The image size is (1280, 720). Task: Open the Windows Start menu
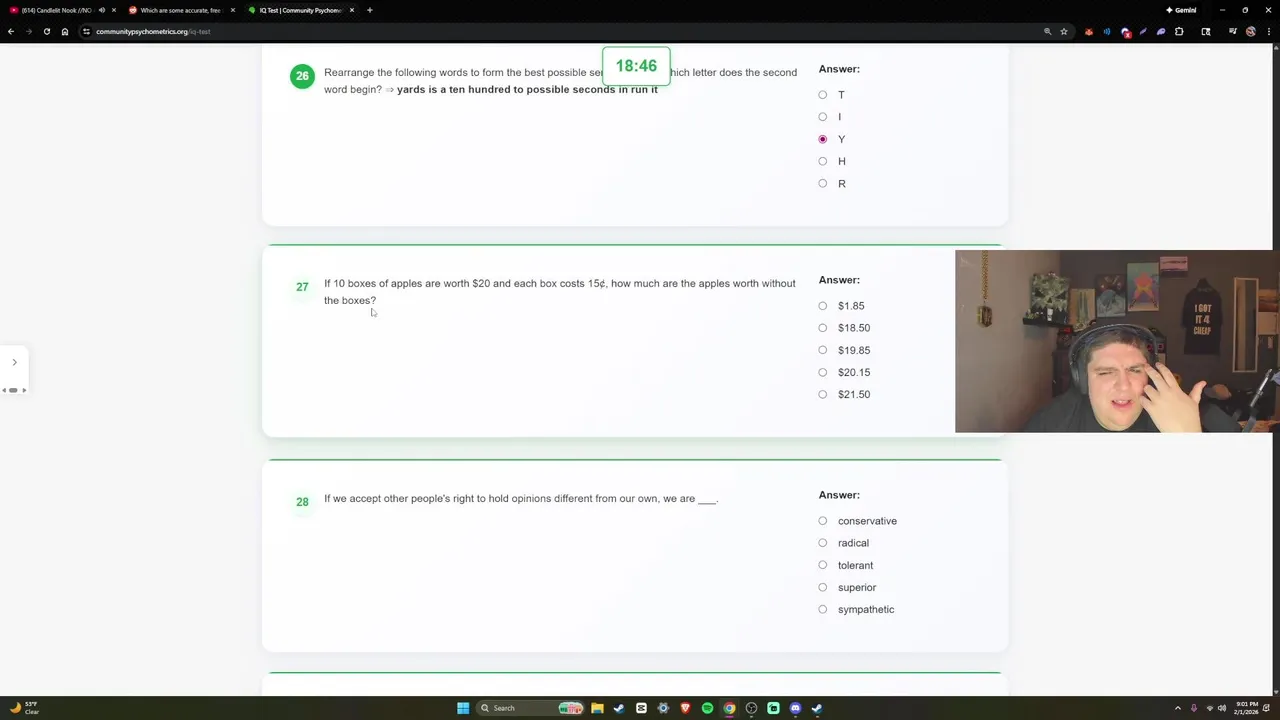coord(463,708)
